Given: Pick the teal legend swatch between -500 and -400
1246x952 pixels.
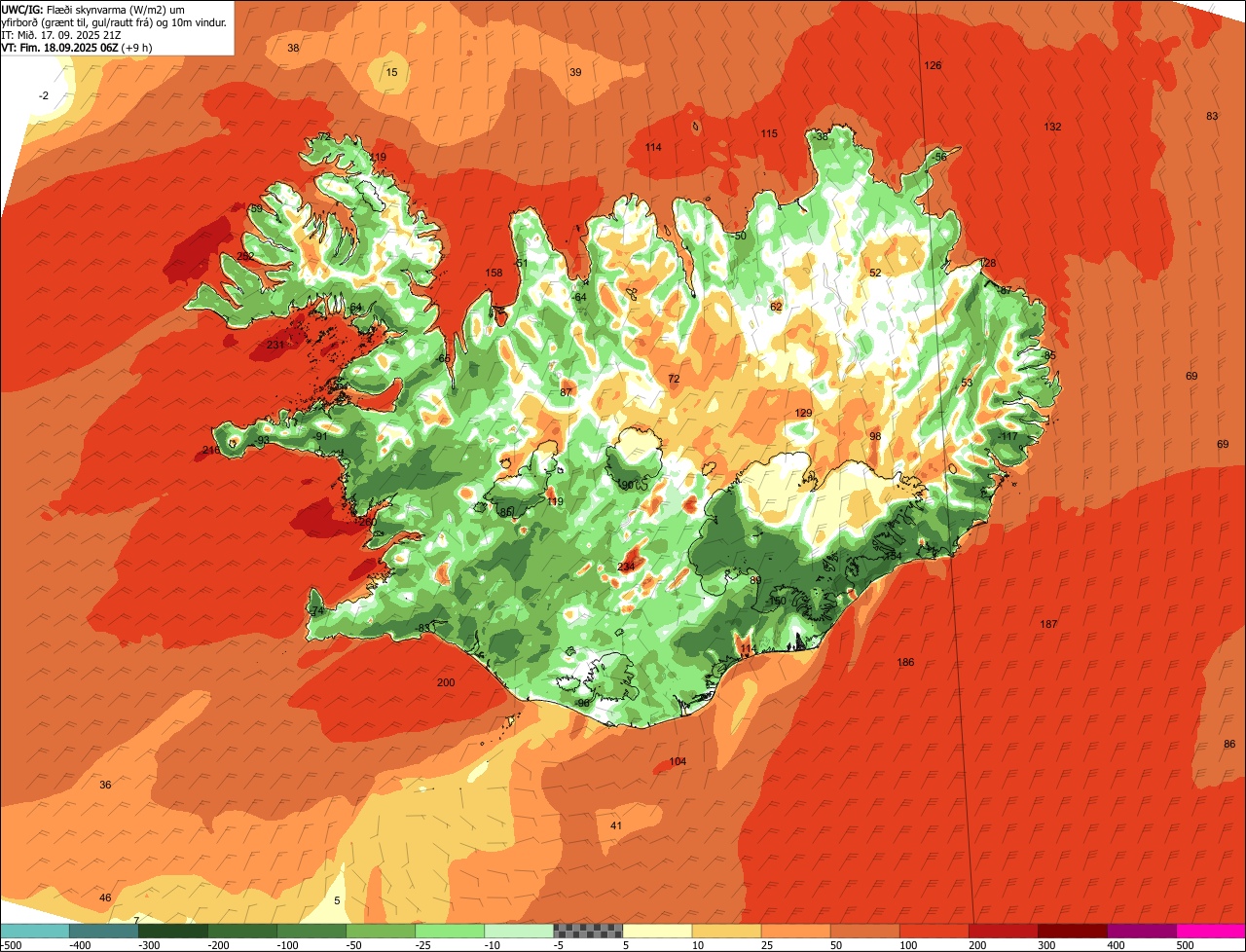Looking at the screenshot, I should pos(35,931).
